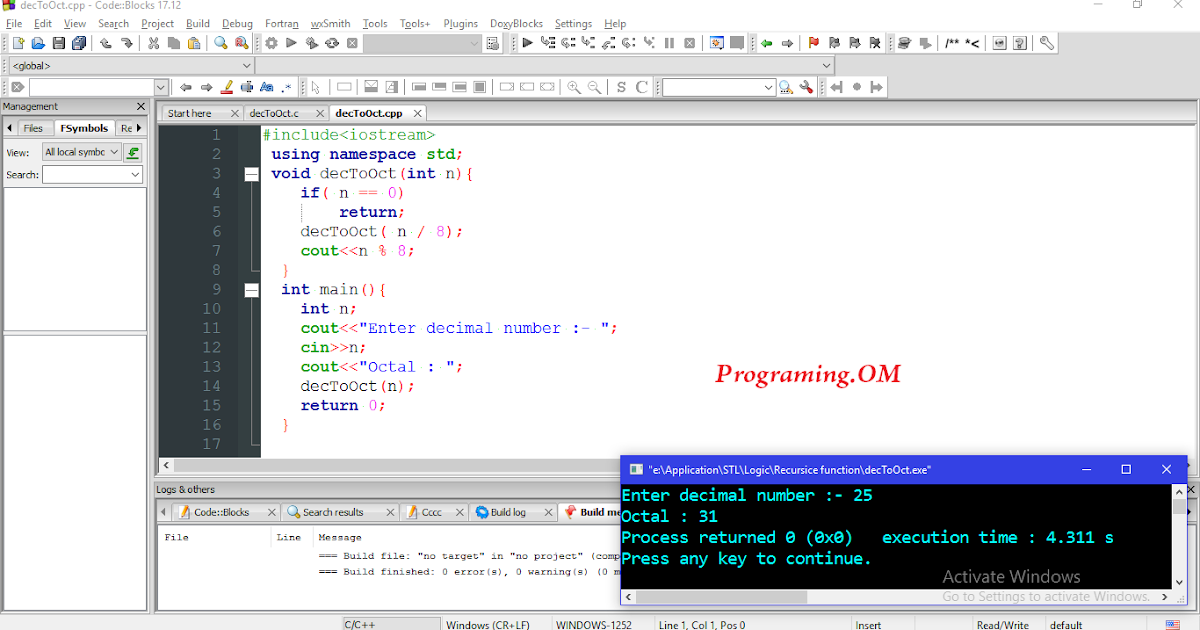The height and width of the screenshot is (630, 1200).
Task: Click the 'Read/Write' status bar field
Action: 1003,625
